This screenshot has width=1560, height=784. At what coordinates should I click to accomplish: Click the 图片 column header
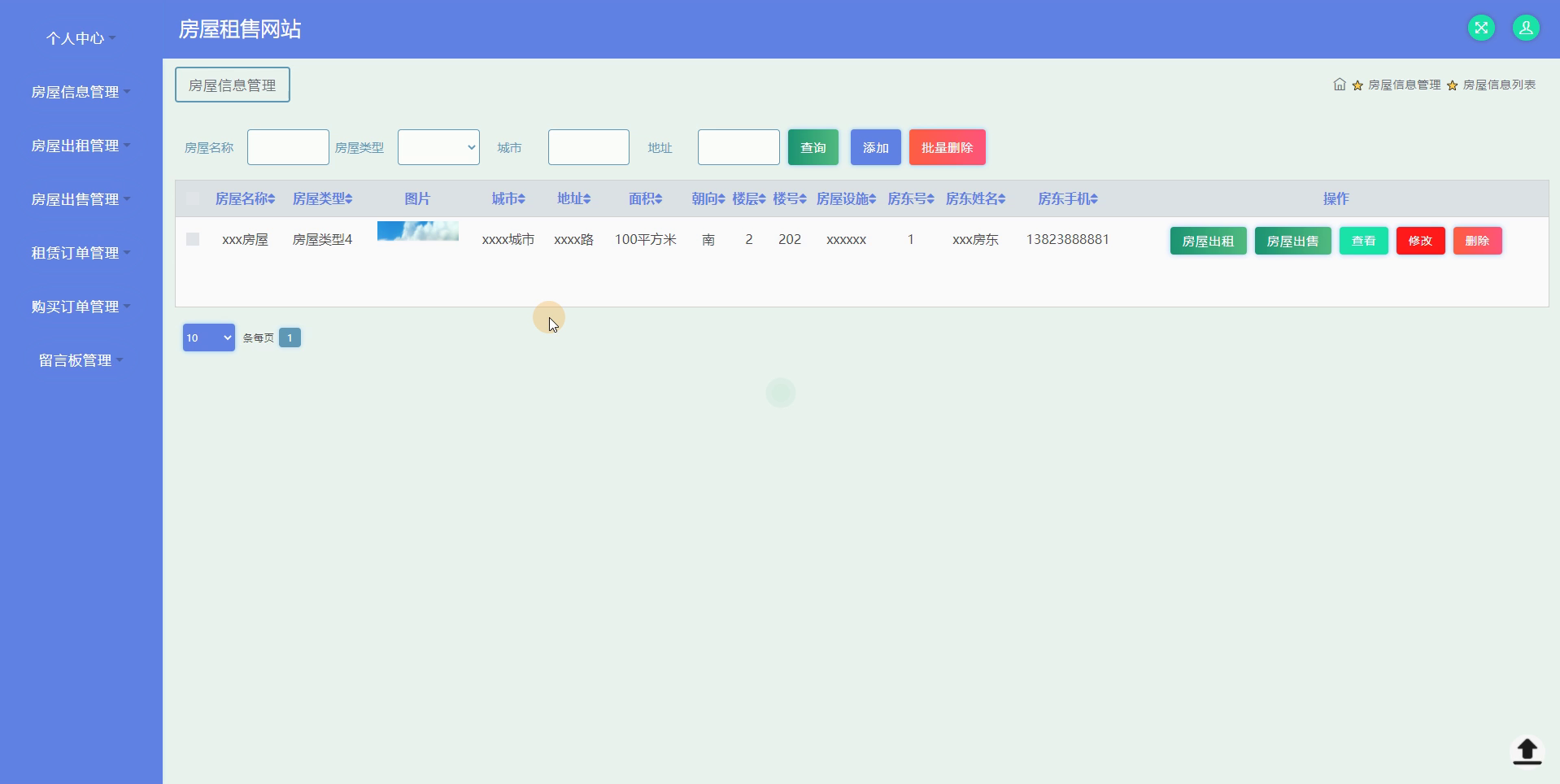tap(417, 198)
